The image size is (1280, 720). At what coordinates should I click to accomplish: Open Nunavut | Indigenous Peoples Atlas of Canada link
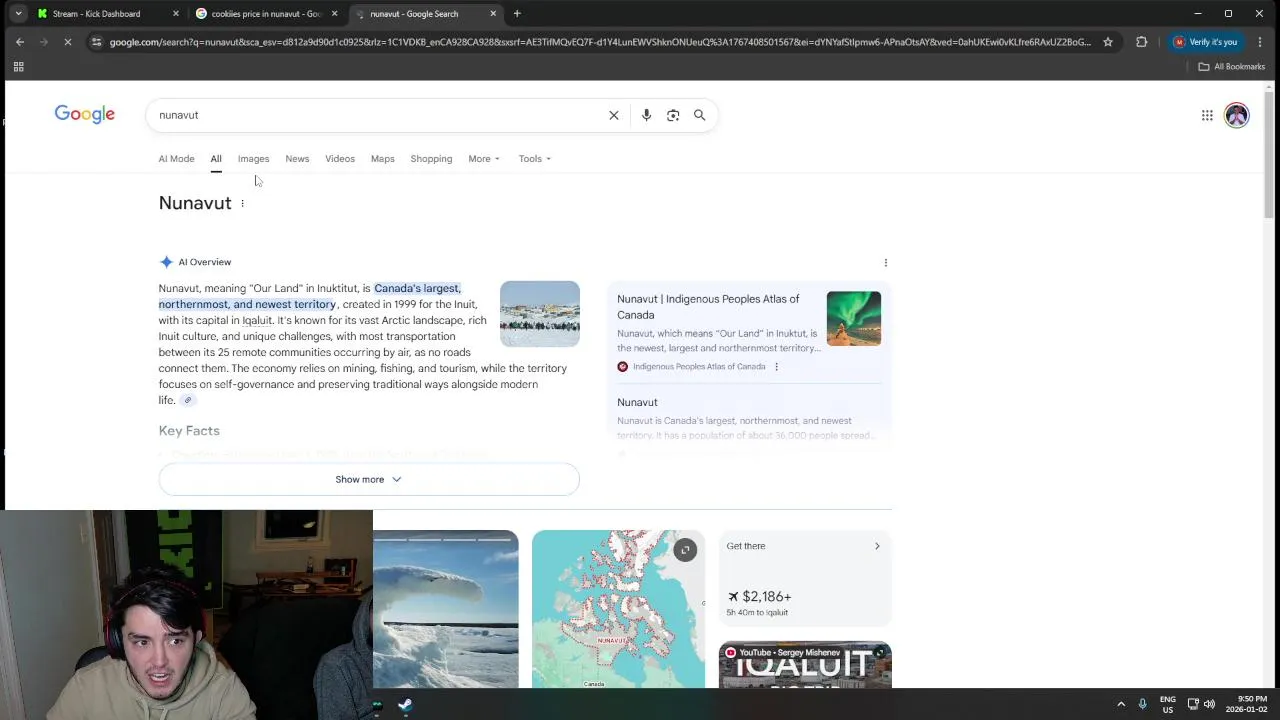click(x=708, y=307)
